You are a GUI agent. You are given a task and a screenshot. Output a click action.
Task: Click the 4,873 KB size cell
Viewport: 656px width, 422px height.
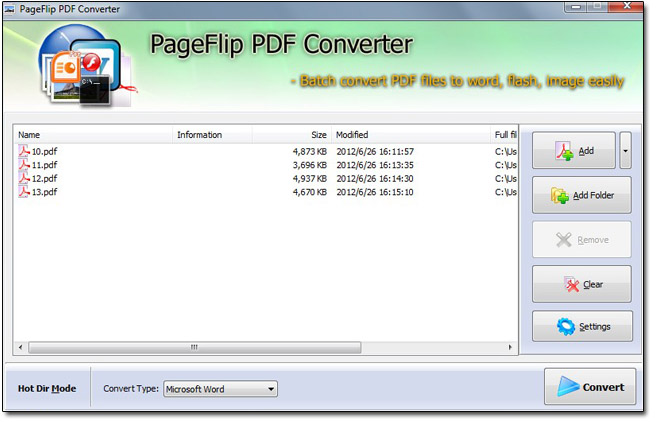coord(310,151)
